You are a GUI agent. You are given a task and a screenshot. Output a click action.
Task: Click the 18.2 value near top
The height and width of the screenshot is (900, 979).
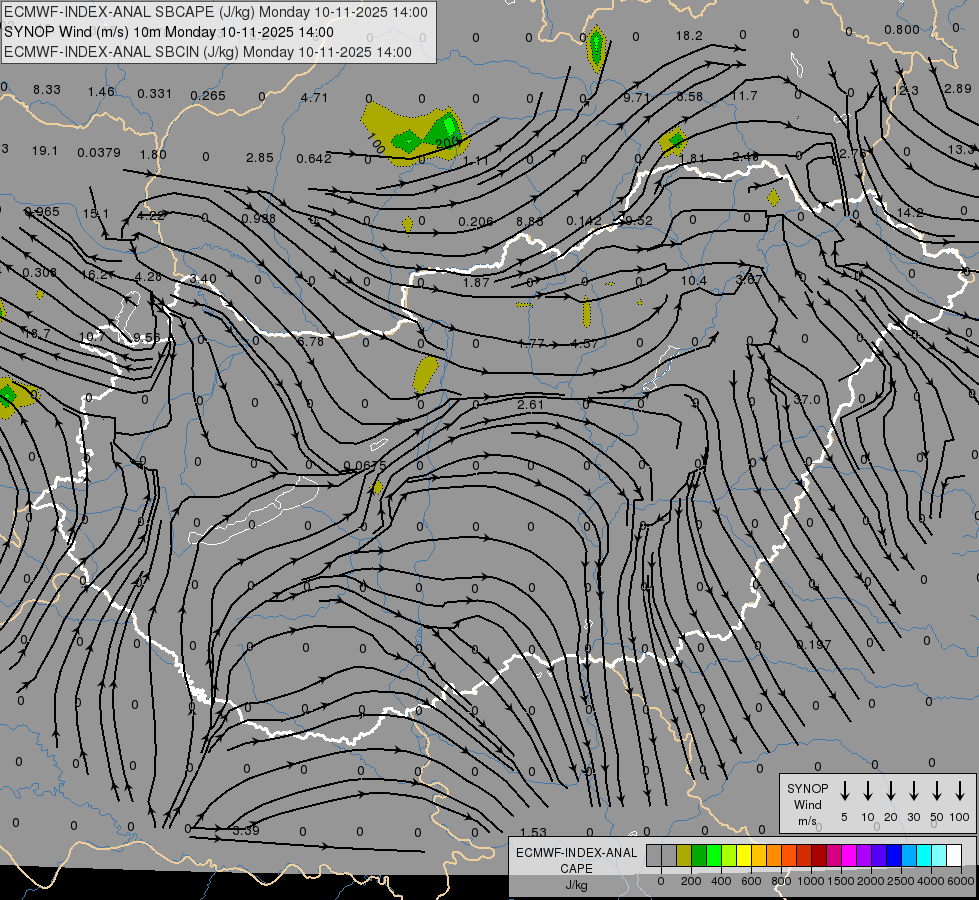coord(689,36)
